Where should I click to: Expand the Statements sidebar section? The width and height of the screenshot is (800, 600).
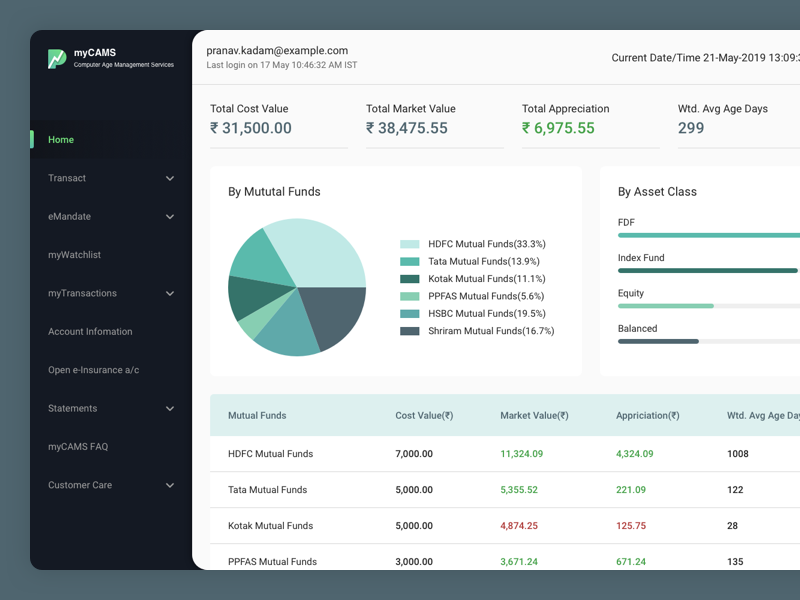click(x=74, y=408)
